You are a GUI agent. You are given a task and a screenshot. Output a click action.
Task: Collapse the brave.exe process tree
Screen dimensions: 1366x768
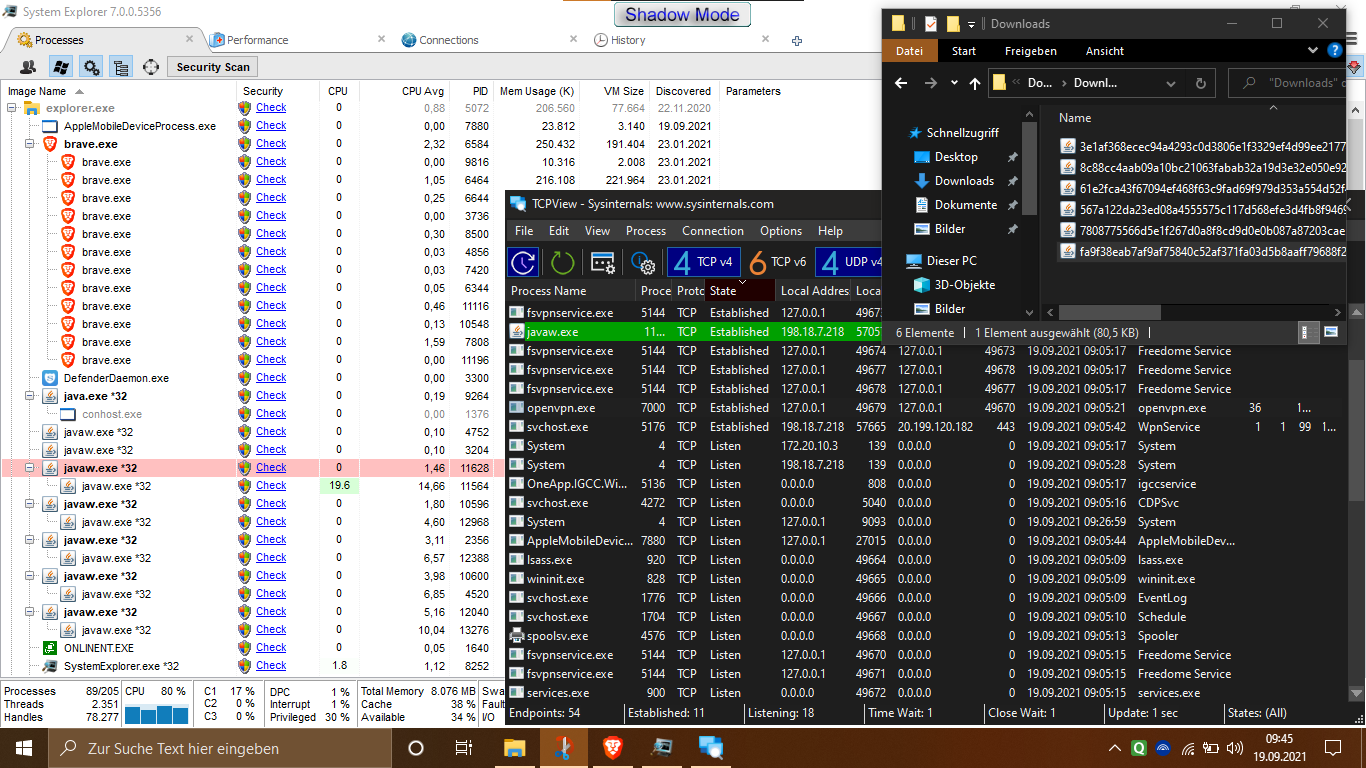(32, 144)
